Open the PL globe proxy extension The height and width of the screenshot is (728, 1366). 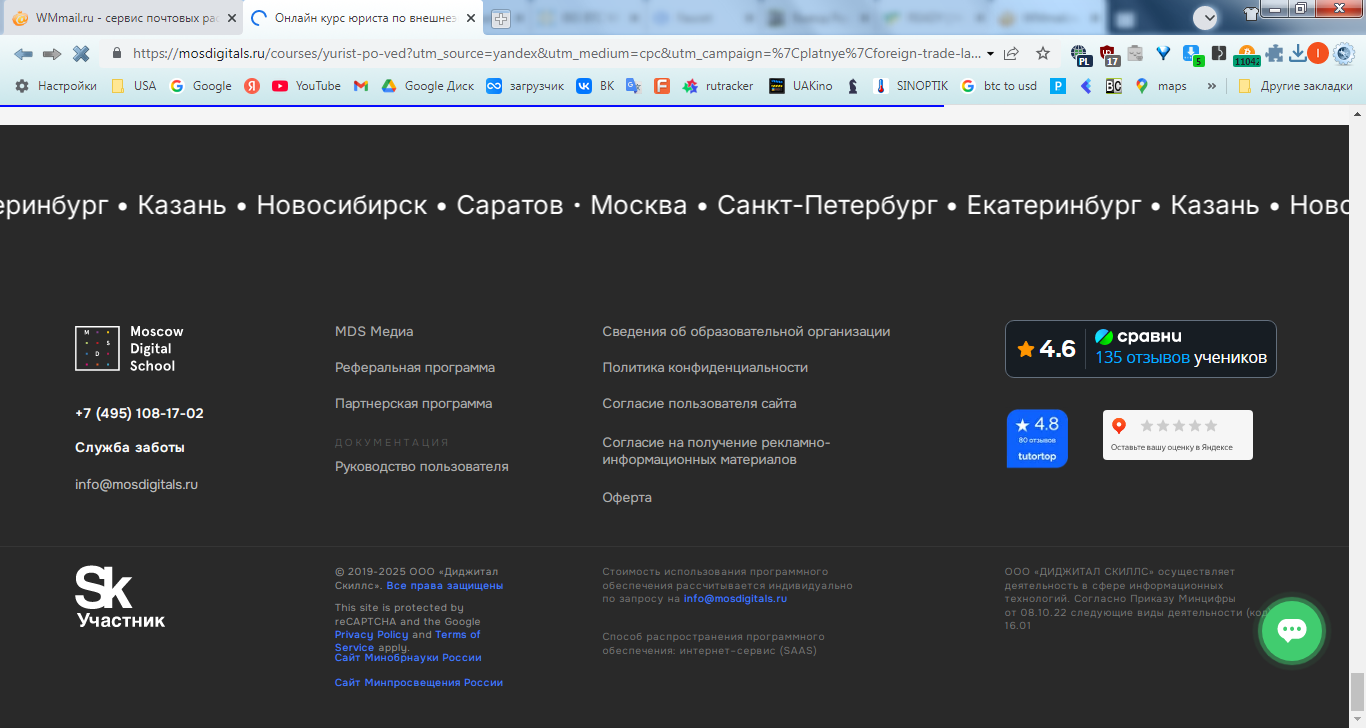[x=1080, y=55]
